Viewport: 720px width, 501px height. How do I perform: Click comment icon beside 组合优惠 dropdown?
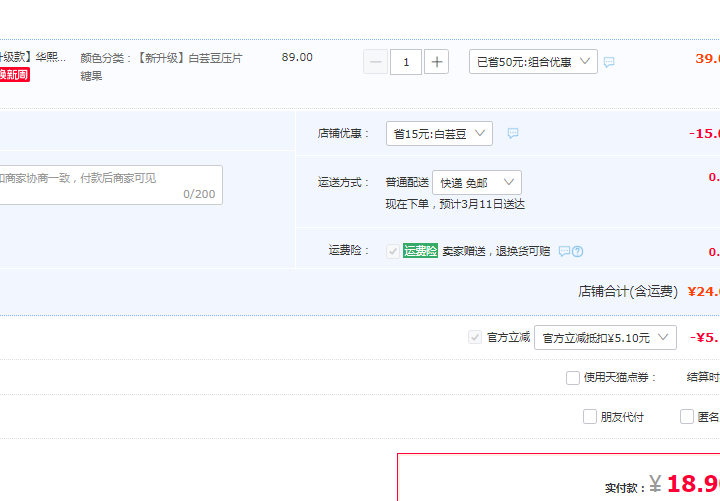[x=609, y=62]
